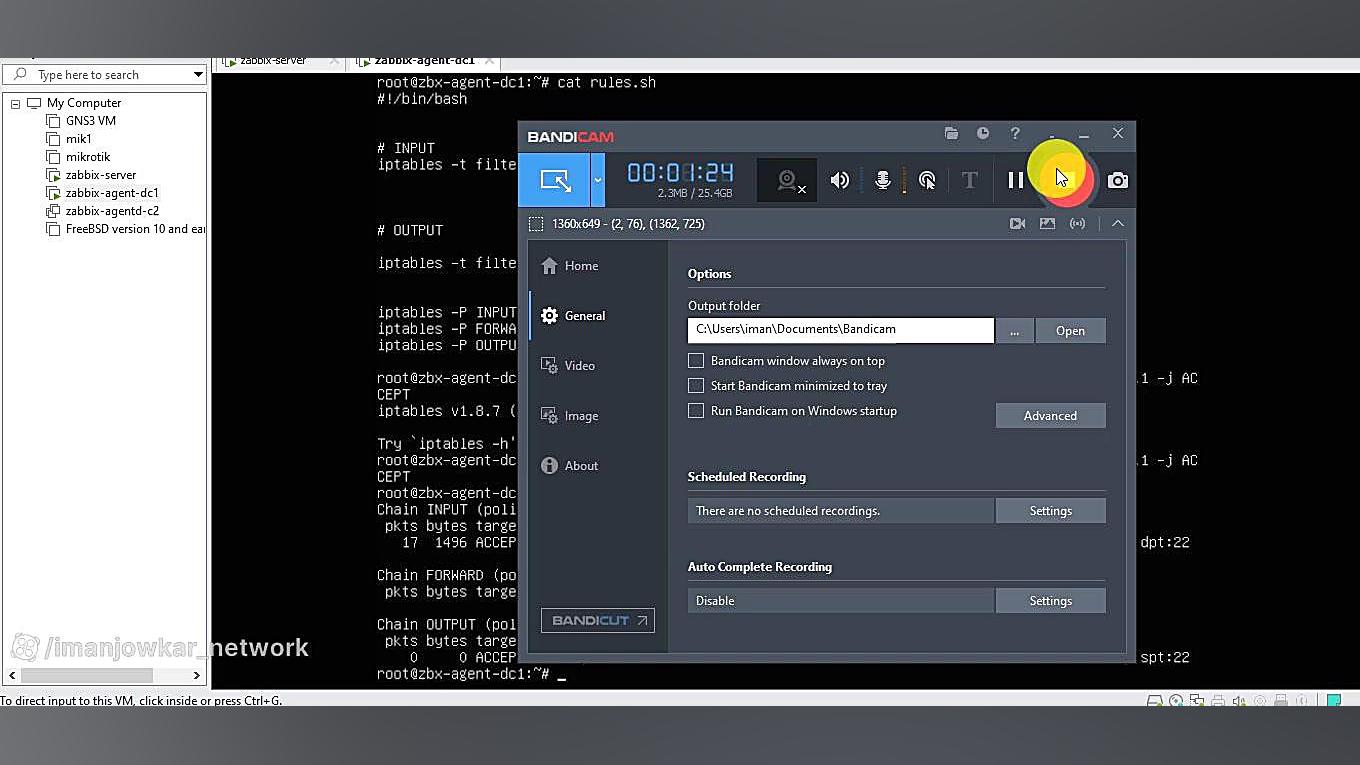Enable Start Bandicam minimized to tray

[696, 386]
